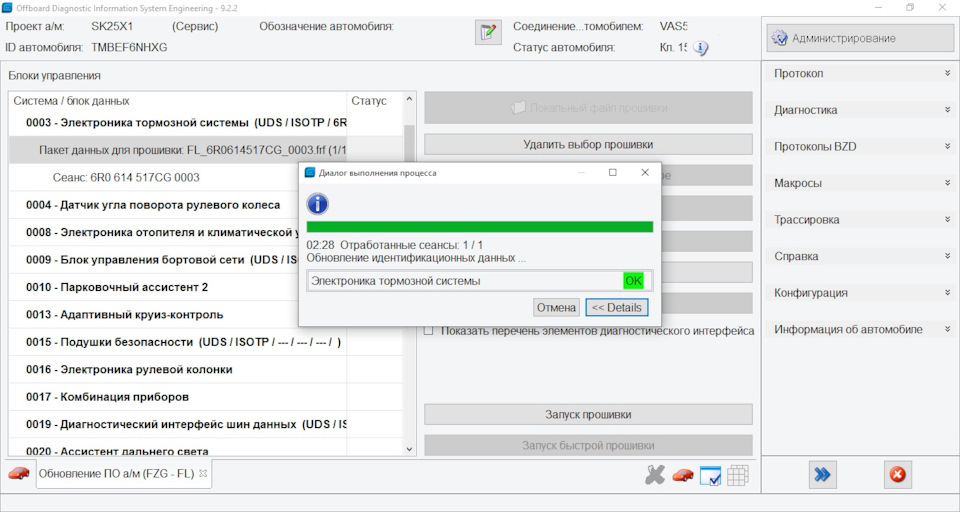Select 0017 - Комбинация приборов row

point(206,397)
